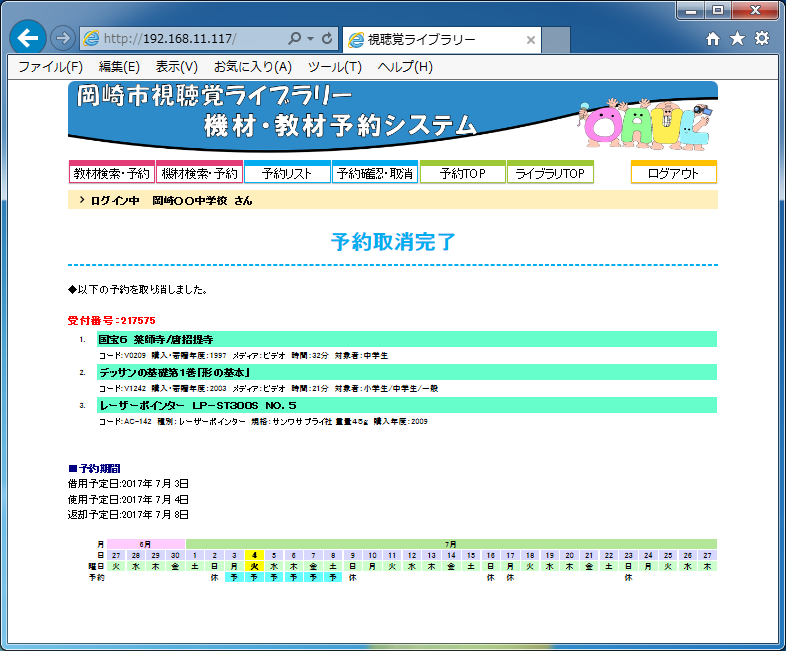
Task: Open the 予約リスト page
Action: click(x=287, y=173)
